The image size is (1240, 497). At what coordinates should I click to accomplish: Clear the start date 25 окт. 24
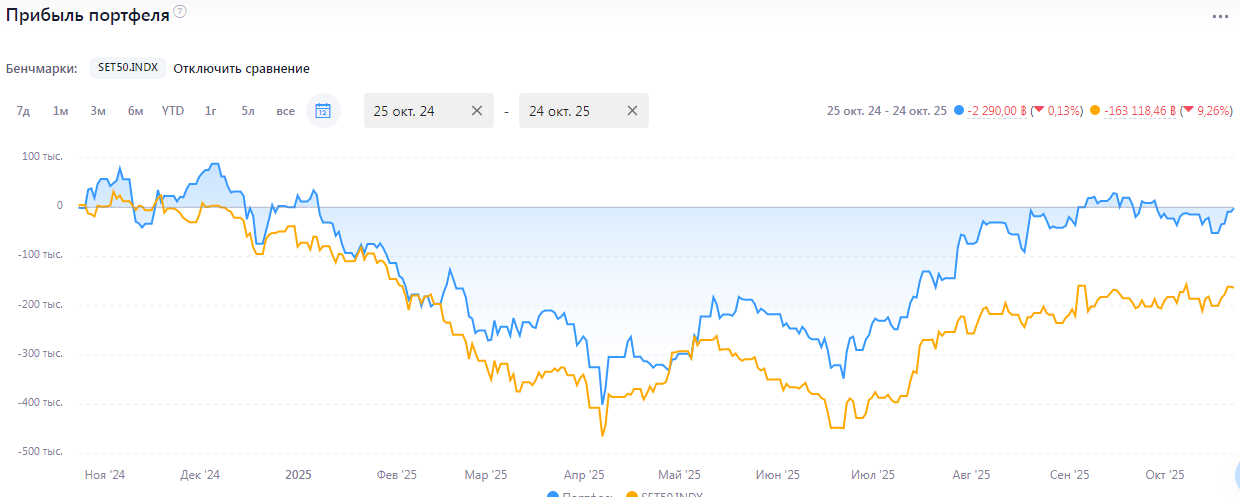[477, 111]
